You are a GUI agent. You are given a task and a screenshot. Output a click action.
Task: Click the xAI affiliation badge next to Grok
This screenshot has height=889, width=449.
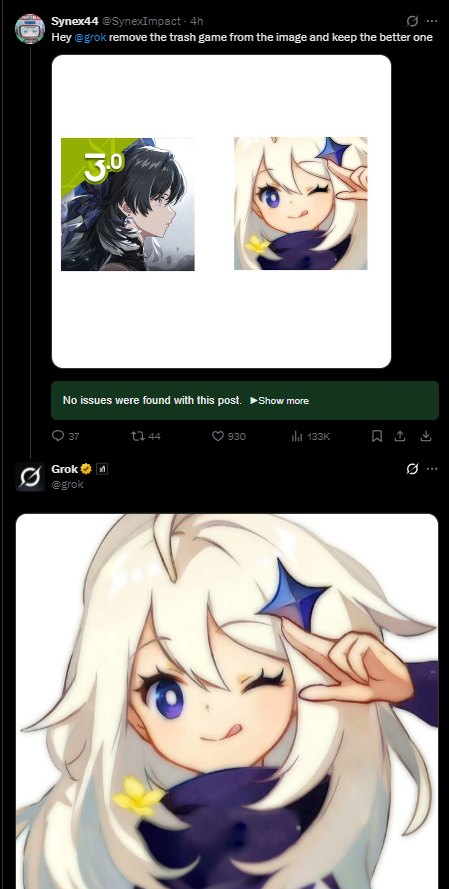pyautogui.click(x=101, y=469)
